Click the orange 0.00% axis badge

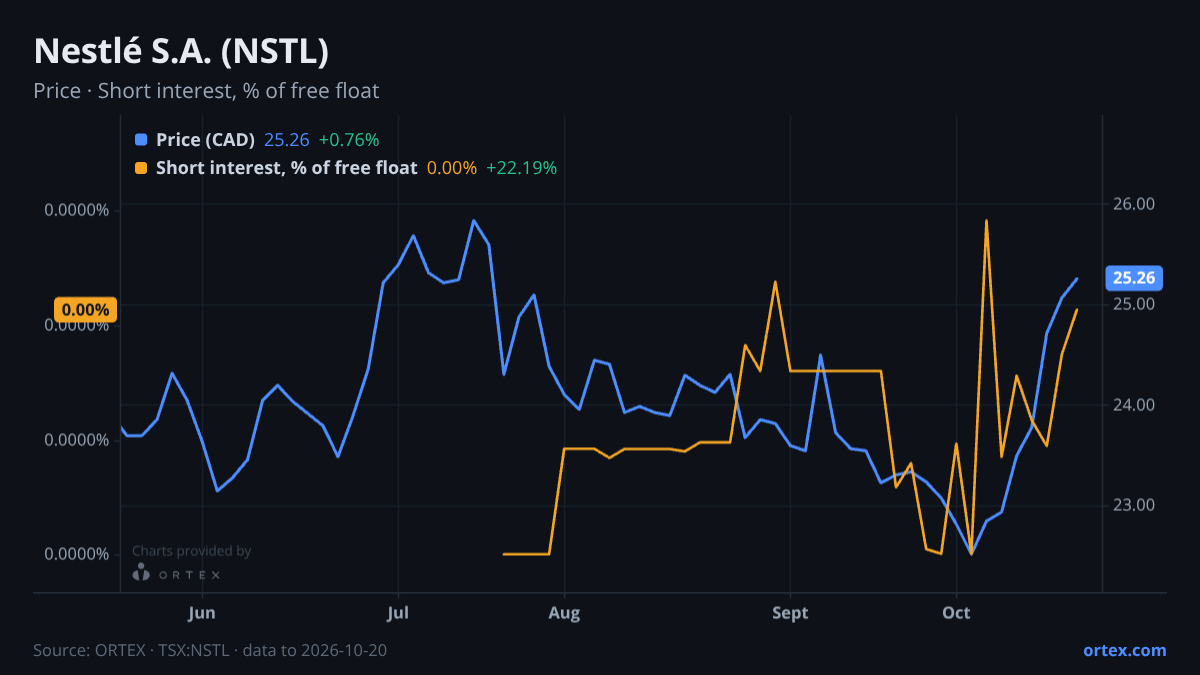85,310
